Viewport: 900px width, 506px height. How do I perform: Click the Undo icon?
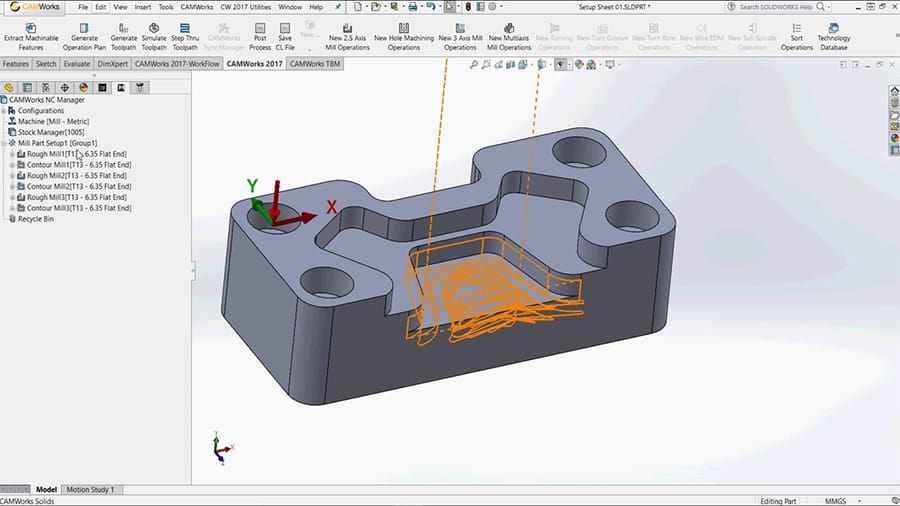[430, 7]
